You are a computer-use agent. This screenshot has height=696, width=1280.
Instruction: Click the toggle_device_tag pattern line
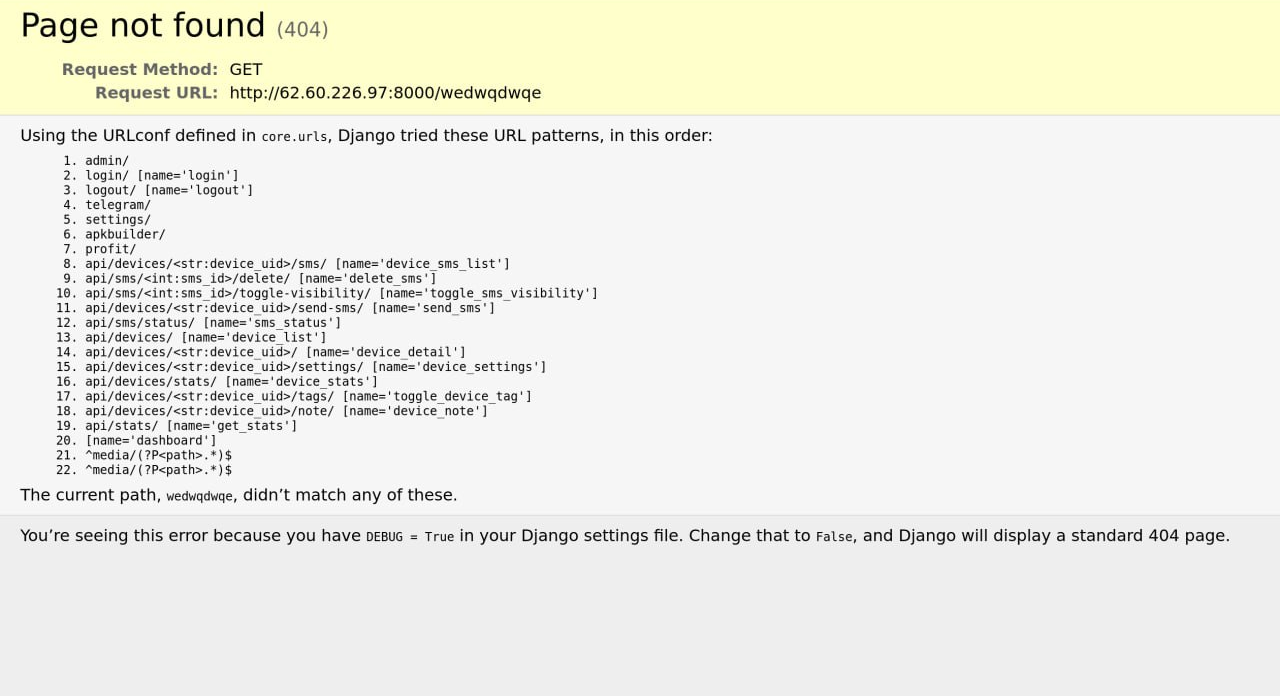coord(308,397)
